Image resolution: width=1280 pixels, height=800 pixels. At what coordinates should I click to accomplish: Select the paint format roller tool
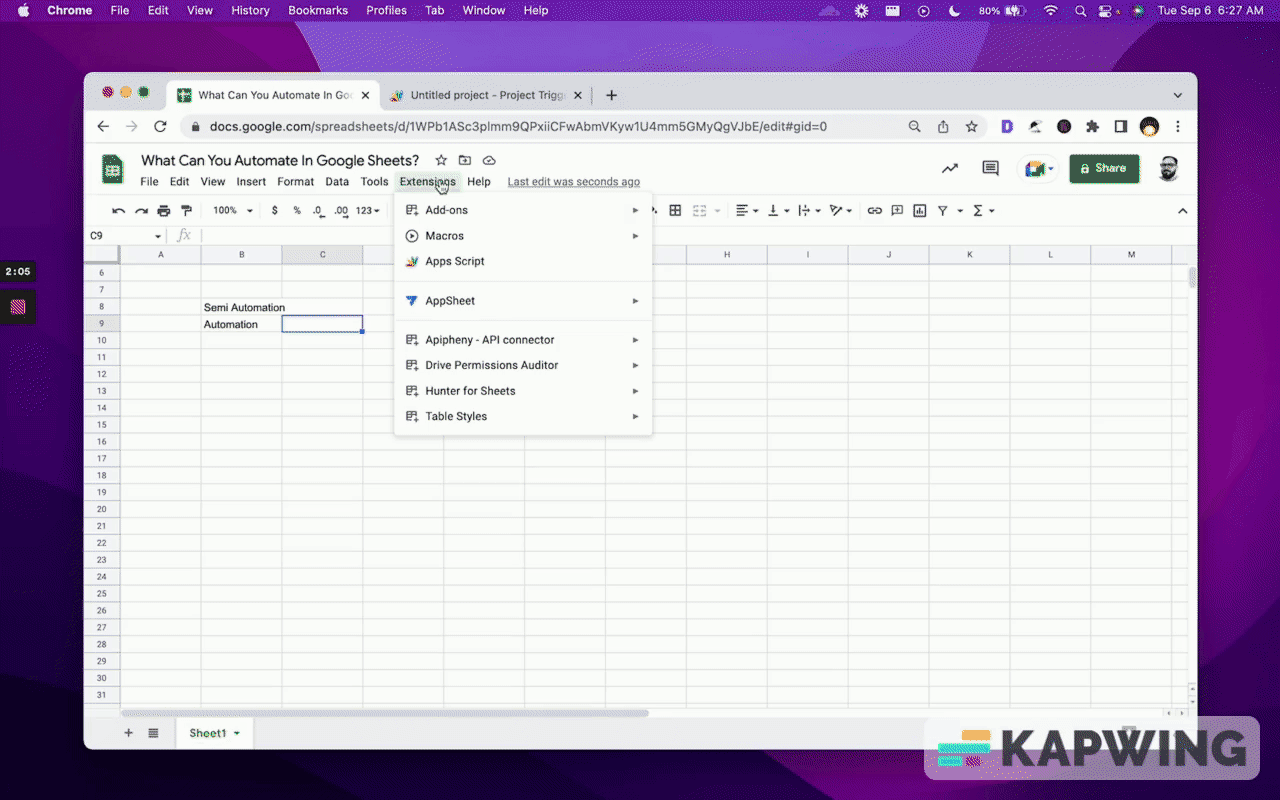(185, 211)
